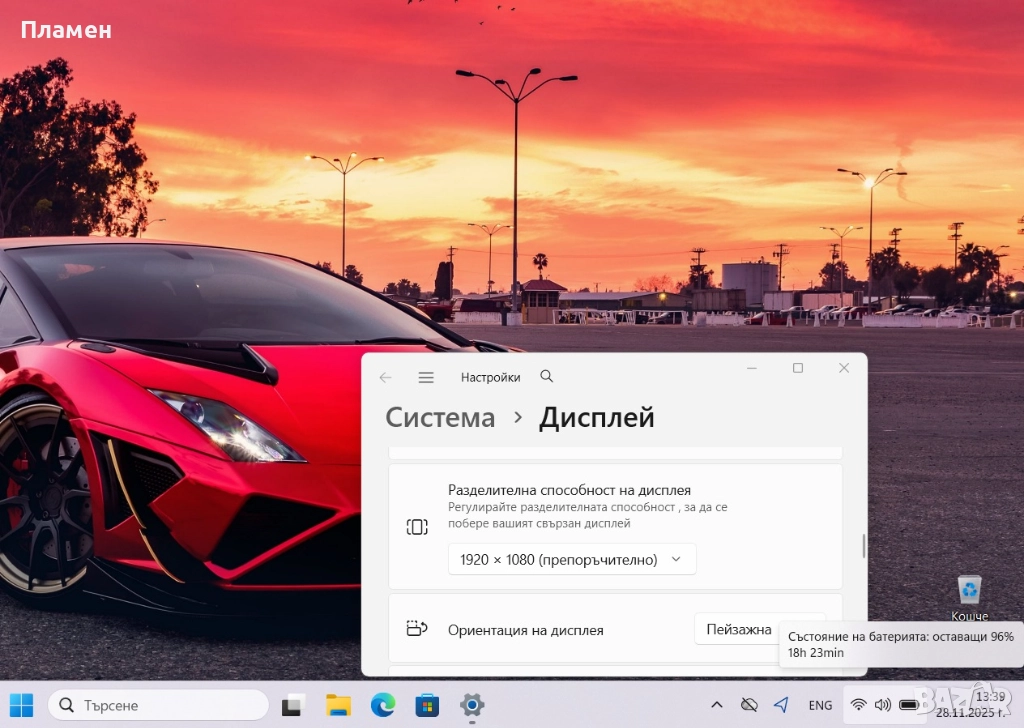Go to Система in the breadcrumb
The image size is (1024, 728).
(440, 418)
